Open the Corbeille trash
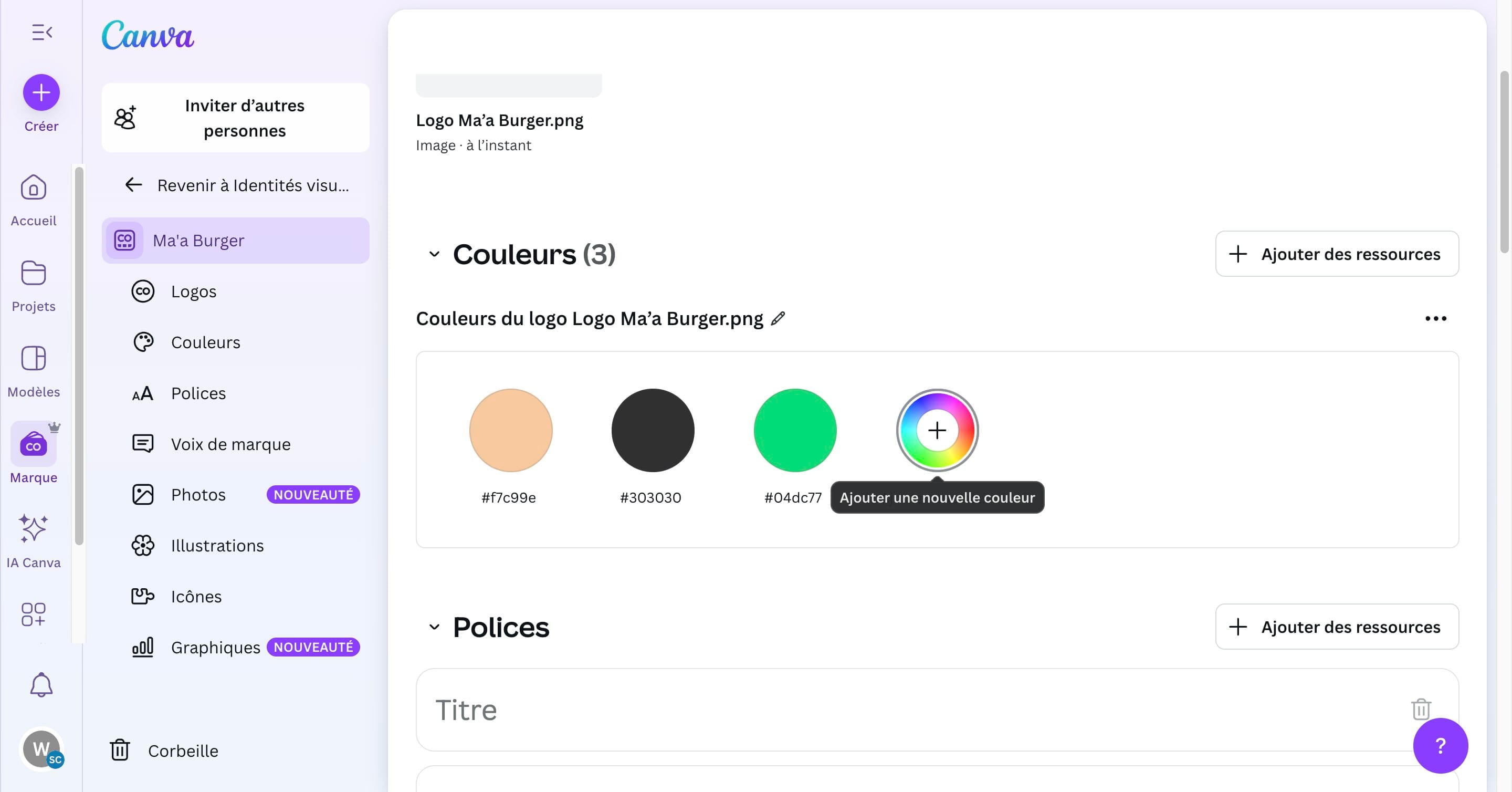Screen dimensions: 1512x792 (183, 751)
